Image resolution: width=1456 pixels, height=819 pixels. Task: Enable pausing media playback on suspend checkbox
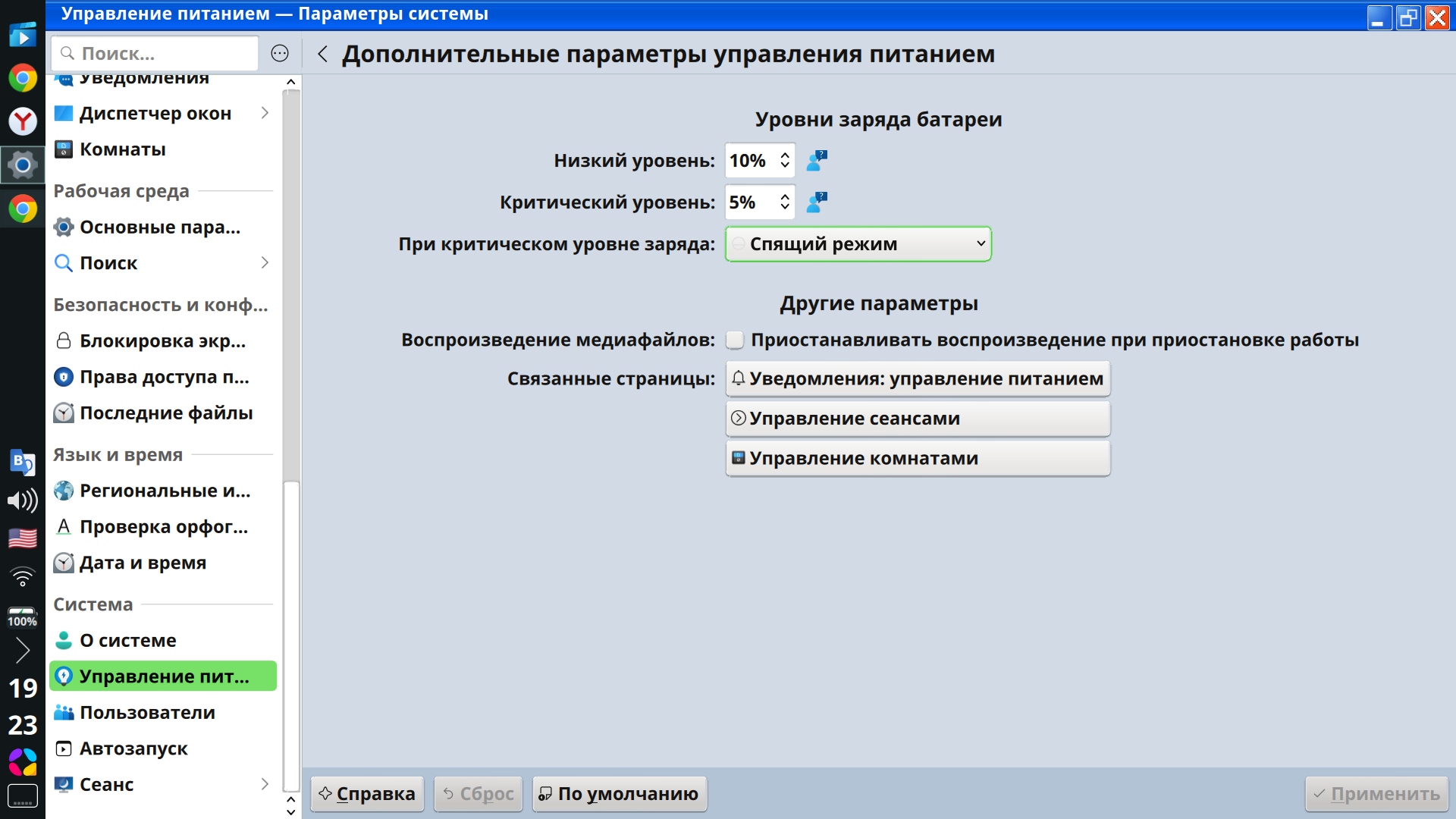pos(735,340)
